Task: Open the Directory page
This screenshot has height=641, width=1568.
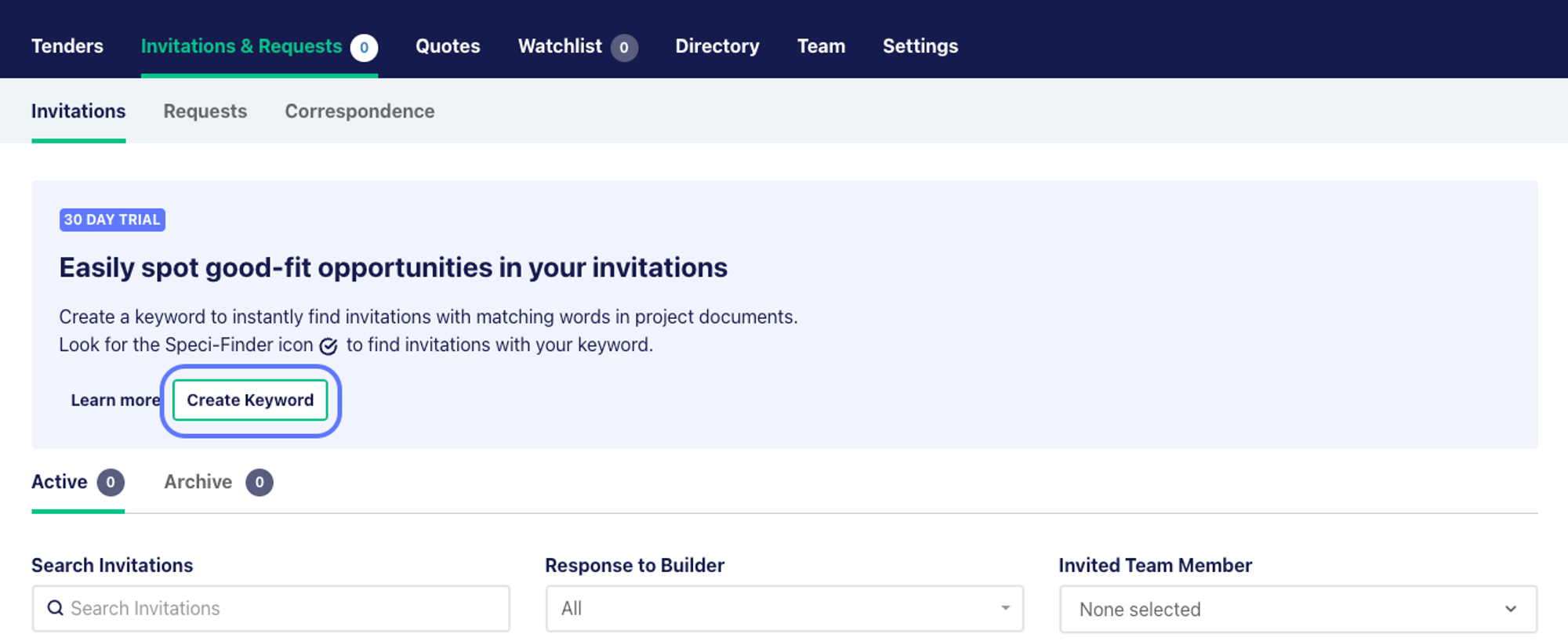Action: [717, 46]
